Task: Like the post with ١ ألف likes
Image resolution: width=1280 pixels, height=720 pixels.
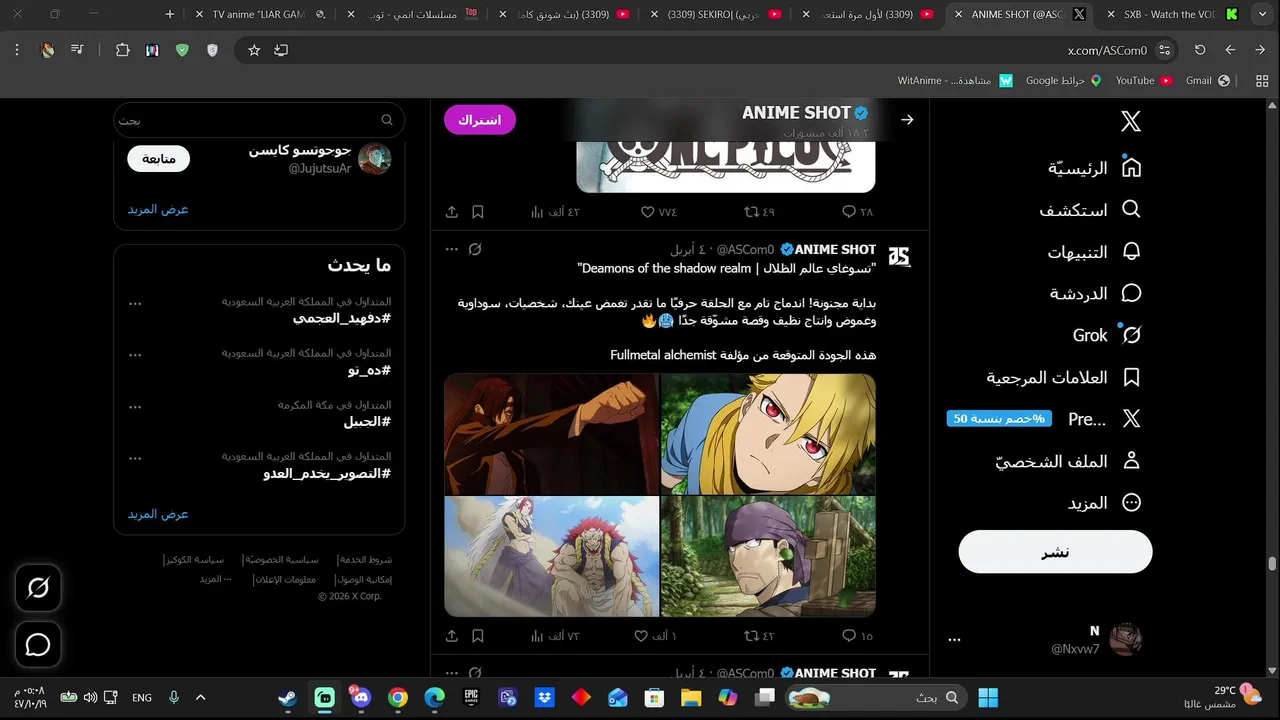Action: 656,636
